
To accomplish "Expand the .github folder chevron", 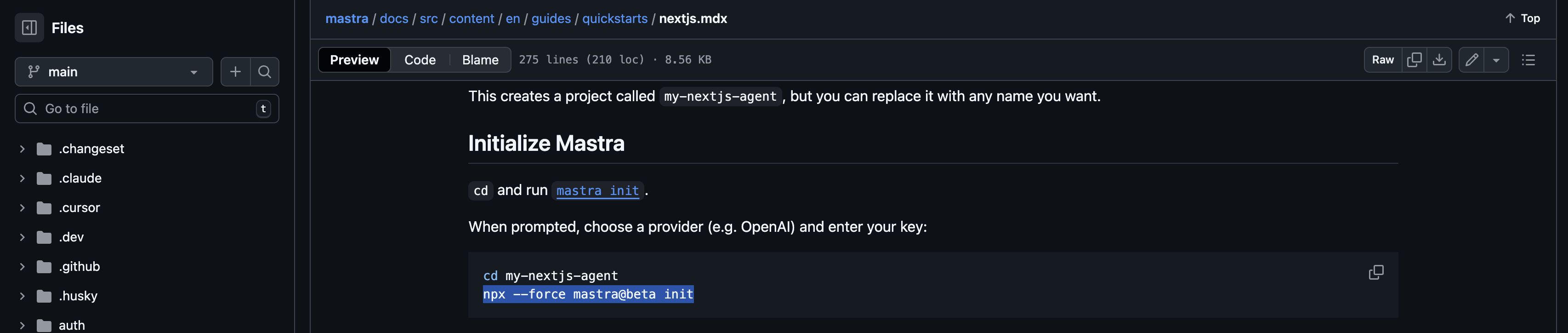I will click(22, 267).
